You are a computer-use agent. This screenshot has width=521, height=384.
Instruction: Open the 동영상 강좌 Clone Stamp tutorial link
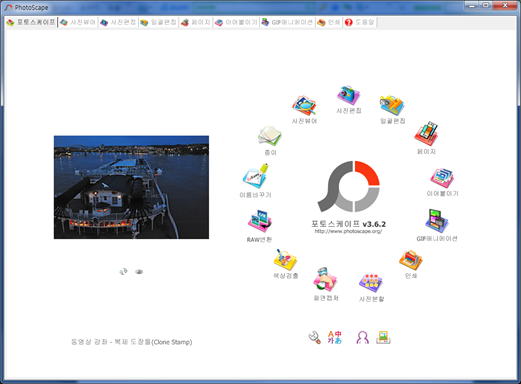132,342
